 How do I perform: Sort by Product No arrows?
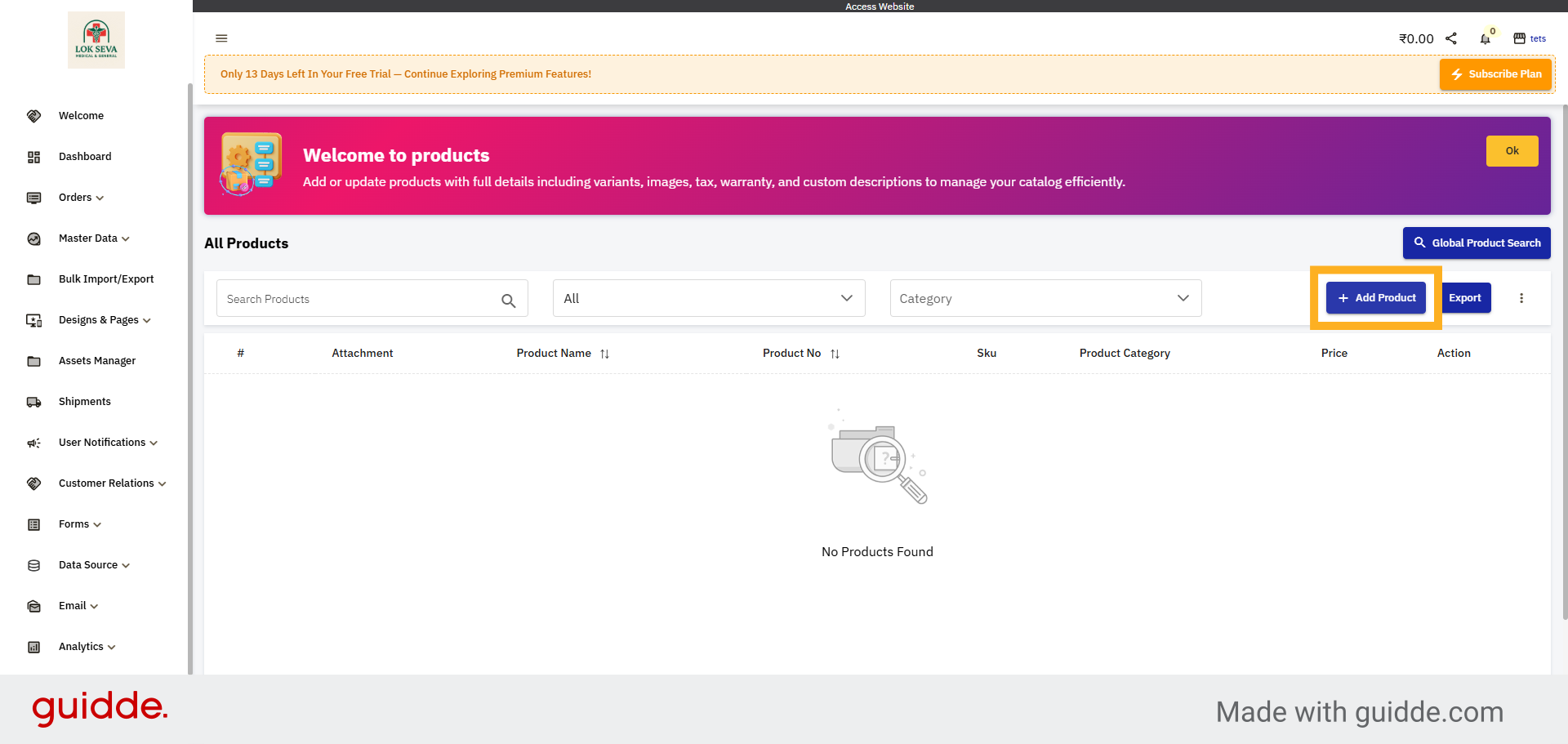[x=835, y=354]
